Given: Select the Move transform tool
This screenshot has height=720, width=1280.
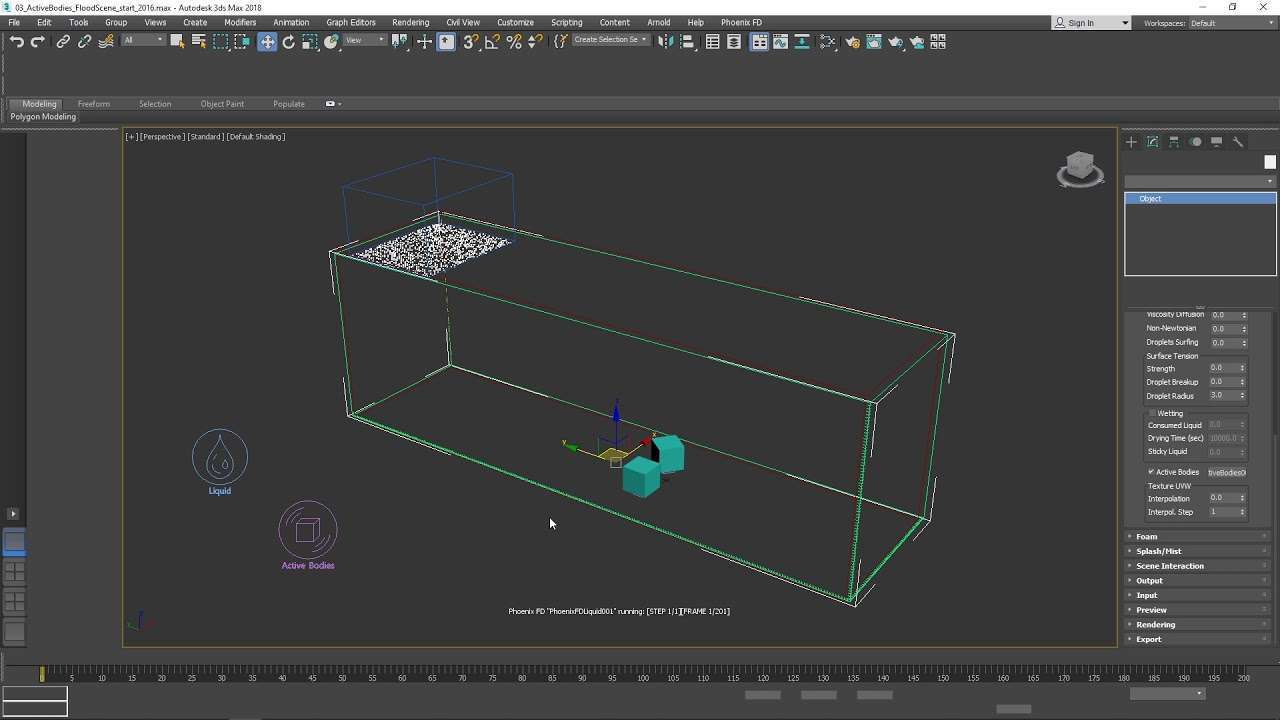Looking at the screenshot, I should pos(267,42).
